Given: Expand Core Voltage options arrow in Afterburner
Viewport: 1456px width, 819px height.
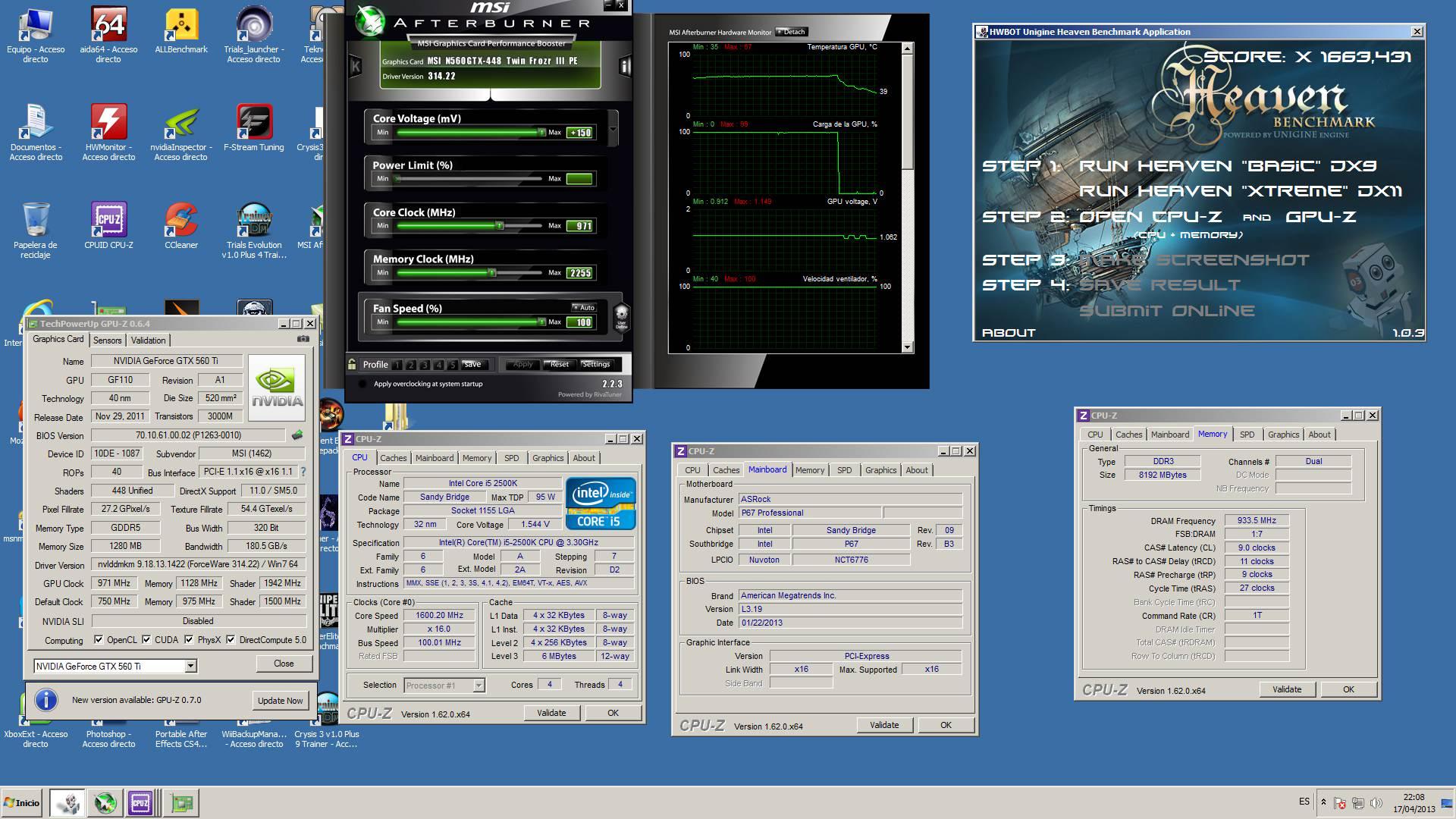Looking at the screenshot, I should point(613,130).
